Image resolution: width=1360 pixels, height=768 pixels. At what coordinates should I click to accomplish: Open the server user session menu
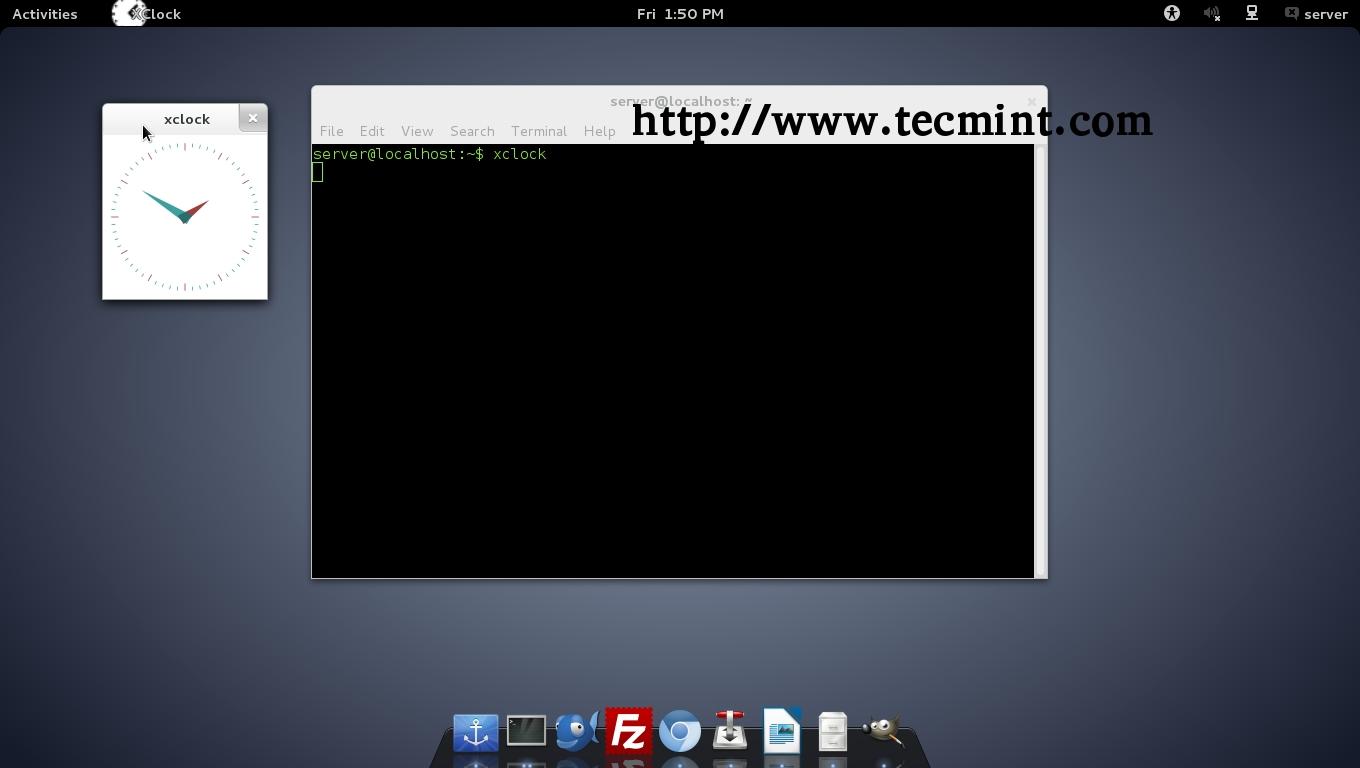1316,13
